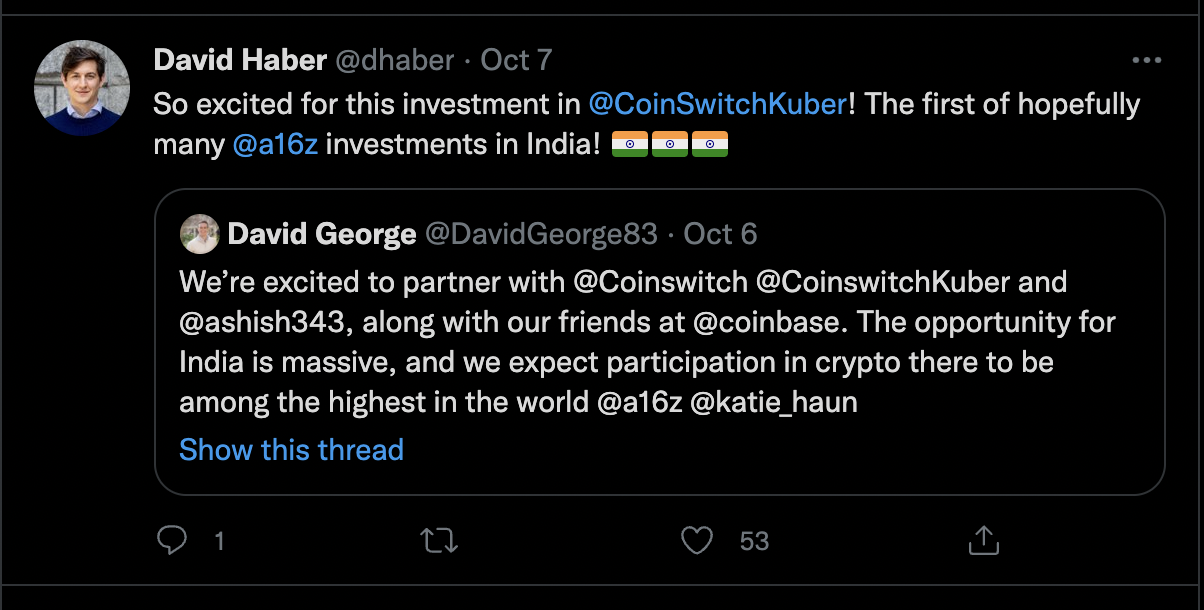Click the @DavidGeorge83 handle
Image resolution: width=1204 pixels, height=610 pixels.
click(541, 235)
